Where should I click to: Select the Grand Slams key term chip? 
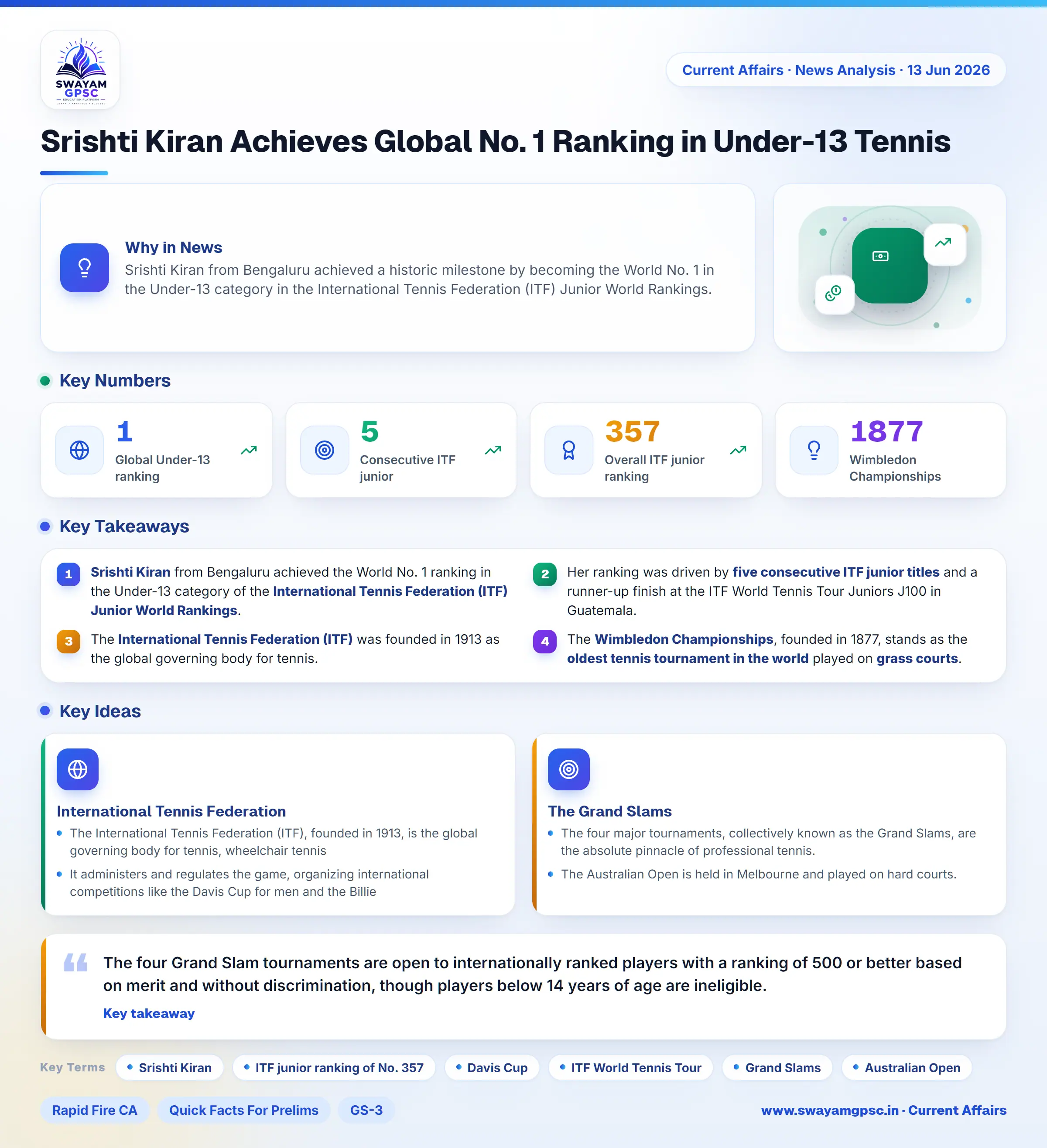click(x=777, y=1068)
